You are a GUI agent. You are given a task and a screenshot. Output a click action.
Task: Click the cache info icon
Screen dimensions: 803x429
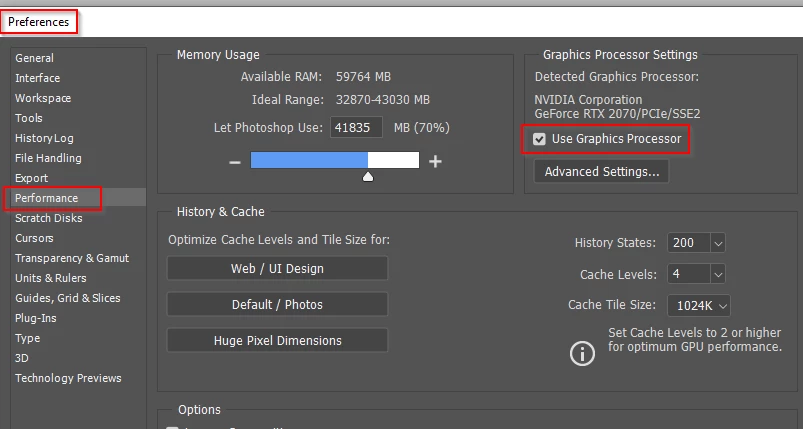(x=582, y=353)
